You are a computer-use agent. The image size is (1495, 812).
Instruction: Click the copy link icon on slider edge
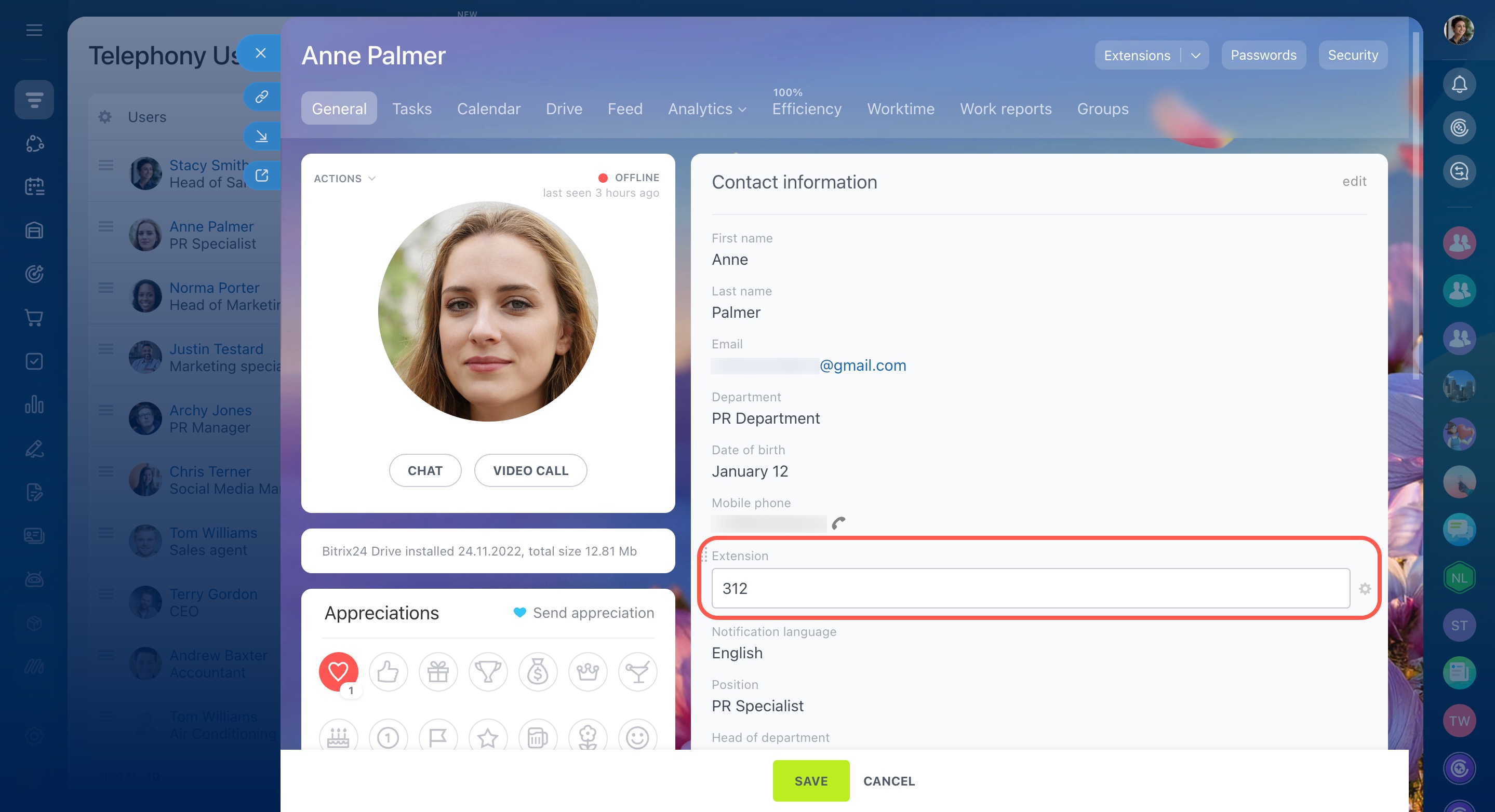(262, 96)
